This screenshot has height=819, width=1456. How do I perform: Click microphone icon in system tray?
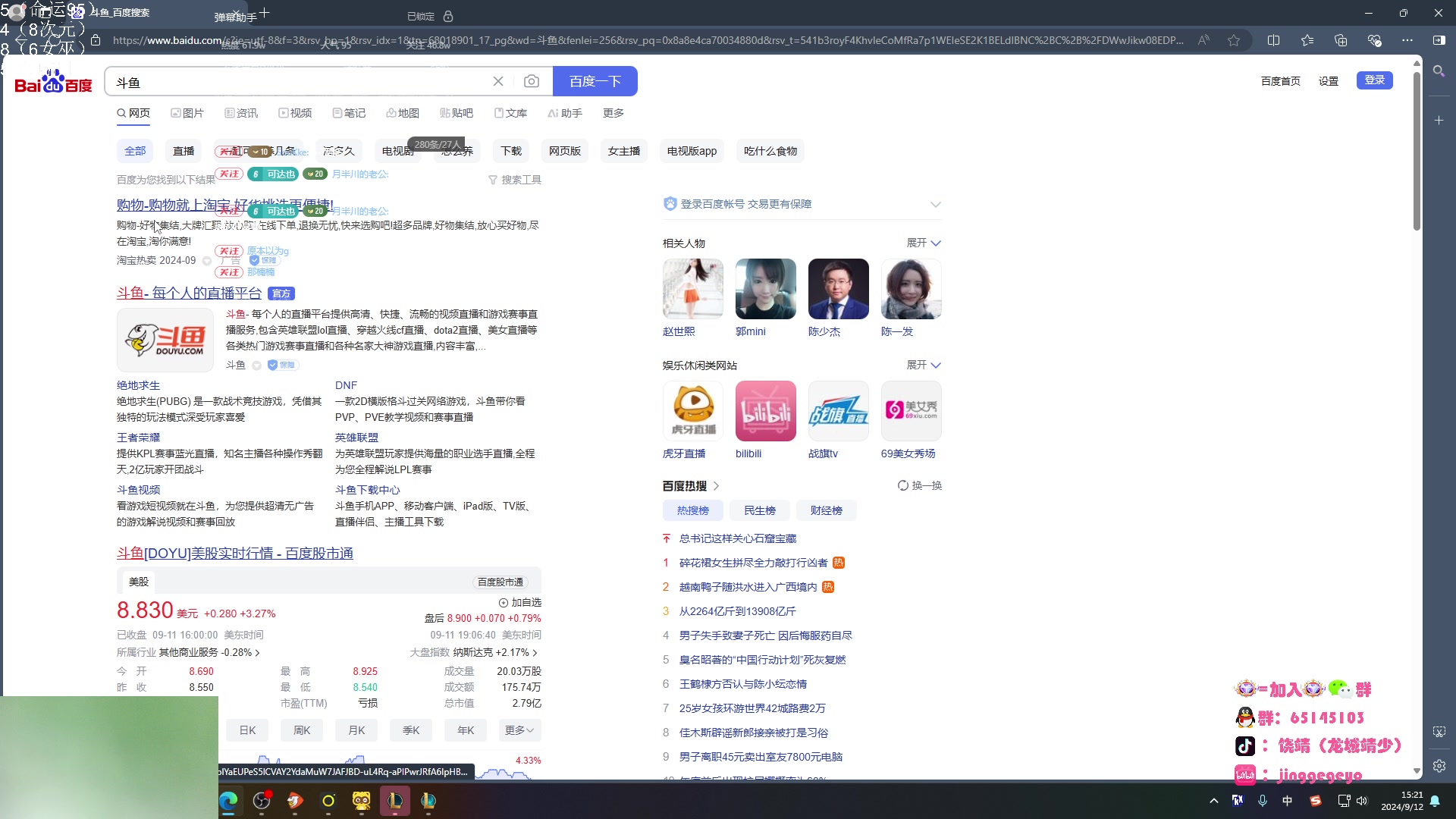(x=1263, y=801)
